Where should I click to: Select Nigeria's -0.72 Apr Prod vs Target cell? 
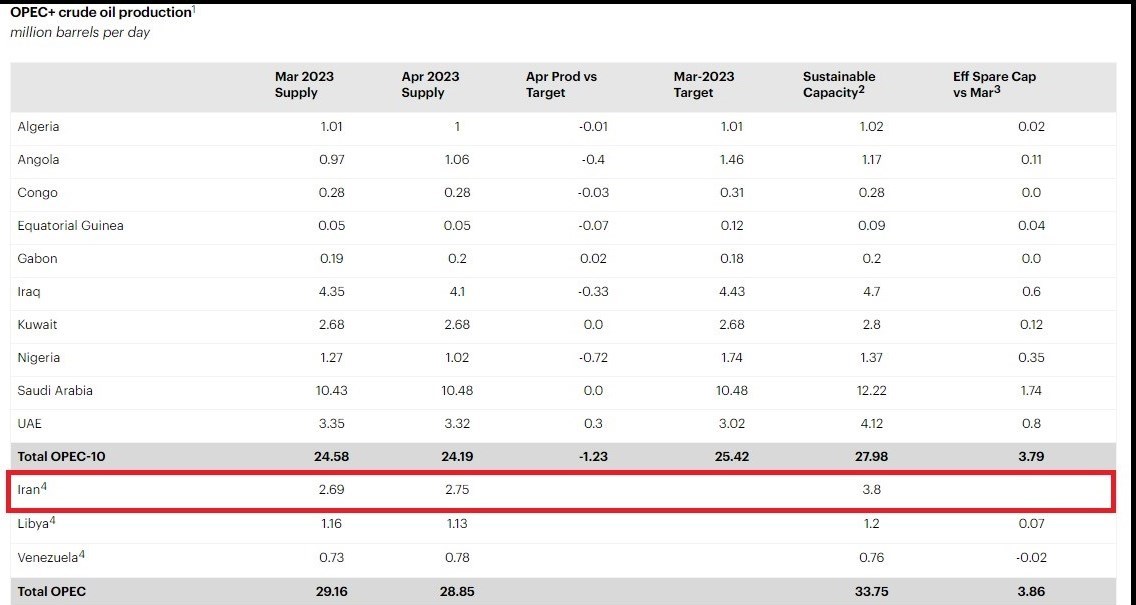click(593, 358)
